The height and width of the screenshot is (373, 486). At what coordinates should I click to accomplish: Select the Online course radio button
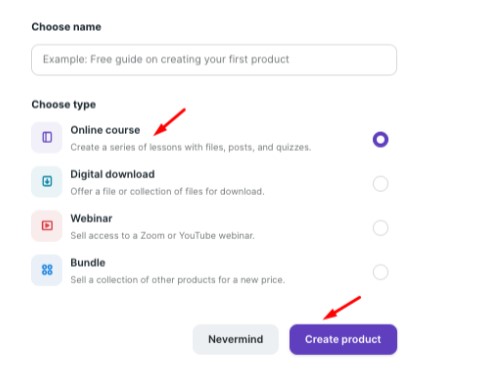point(380,139)
